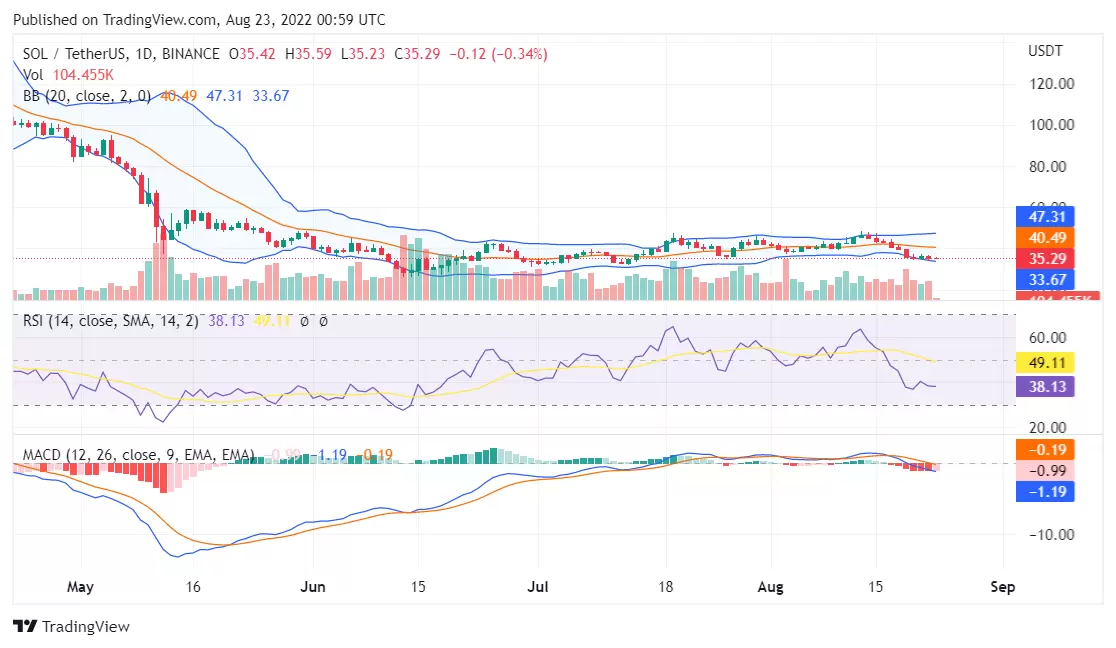Image resolution: width=1116 pixels, height=648 pixels.
Task: Click the orange 40.49 price axis tag
Action: 1045,238
